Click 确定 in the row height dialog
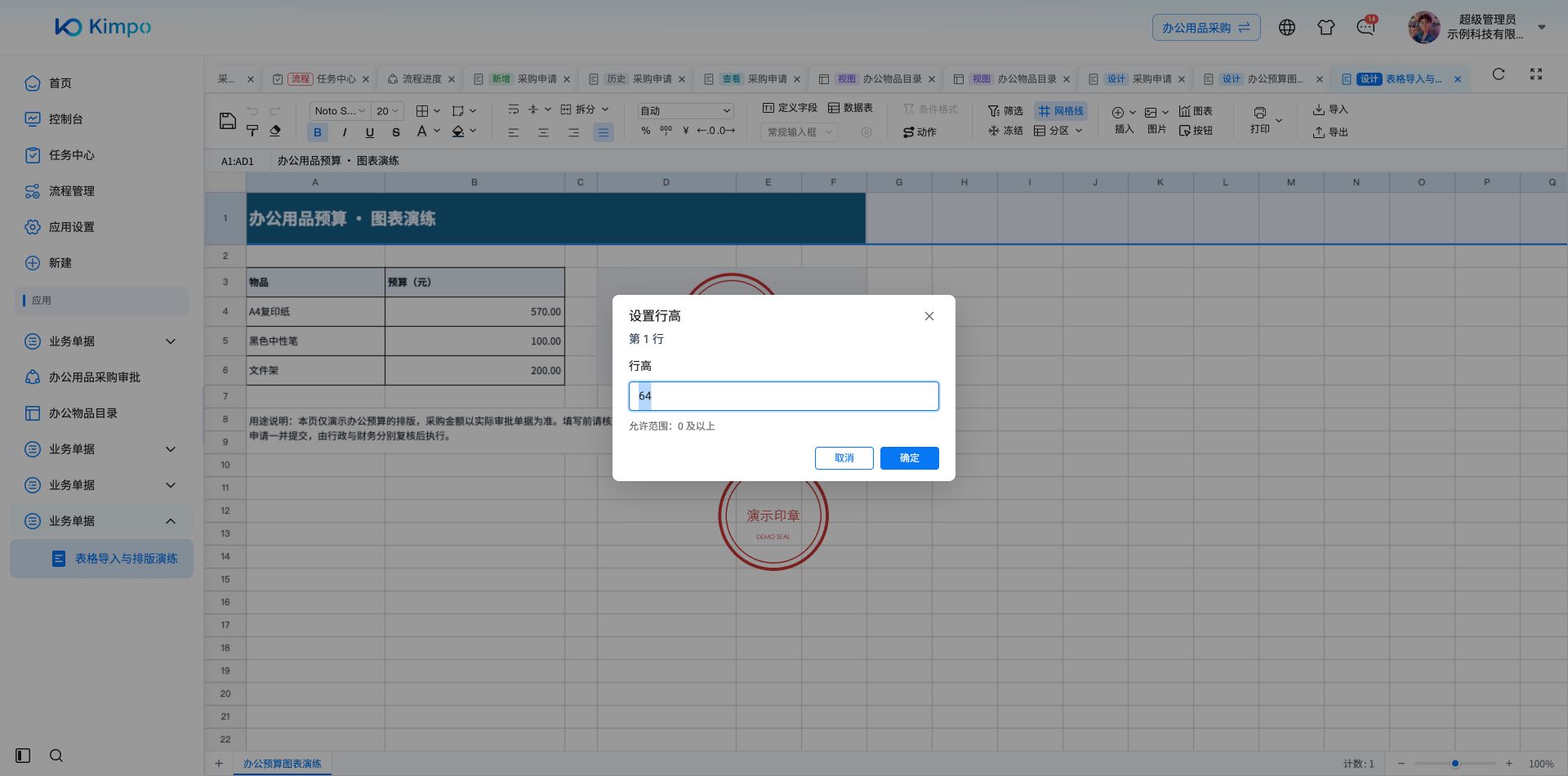This screenshot has height=776, width=1568. 909,458
